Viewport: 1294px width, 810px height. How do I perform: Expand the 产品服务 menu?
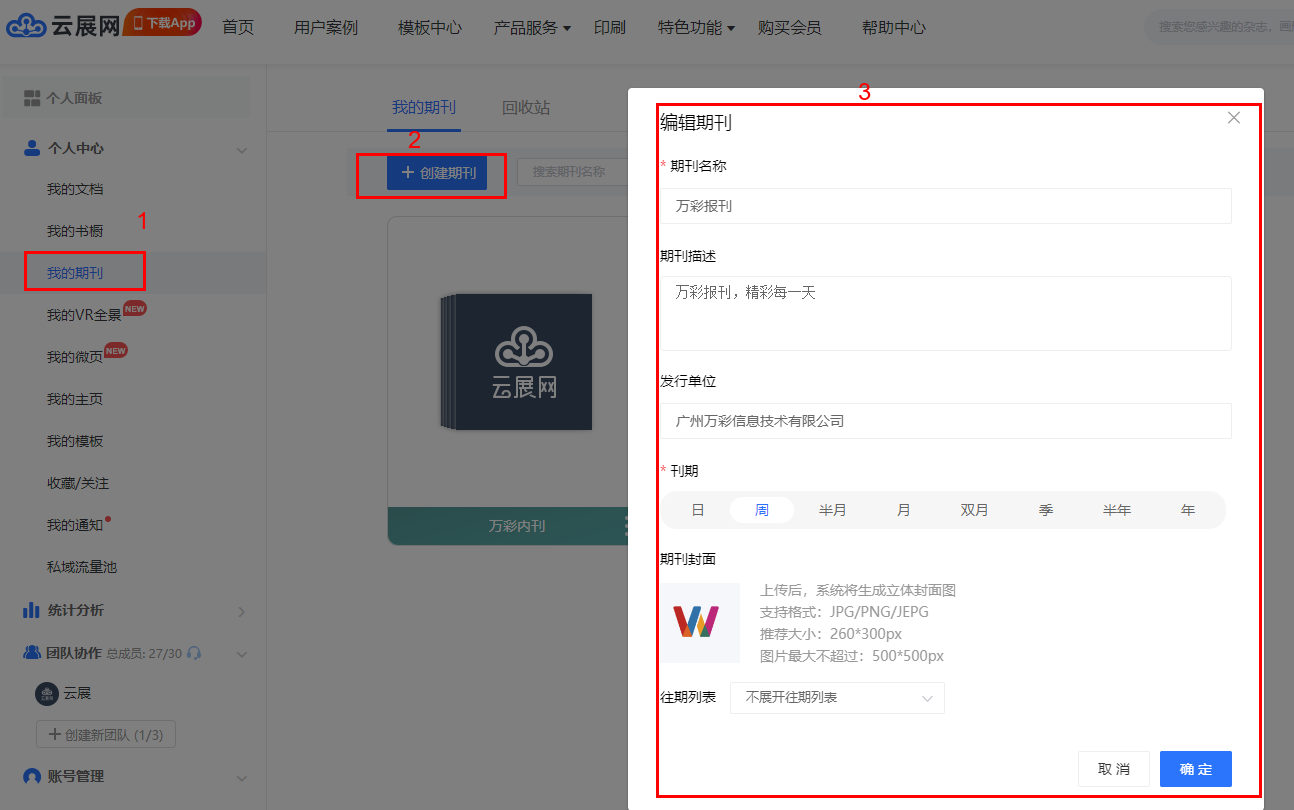[532, 28]
